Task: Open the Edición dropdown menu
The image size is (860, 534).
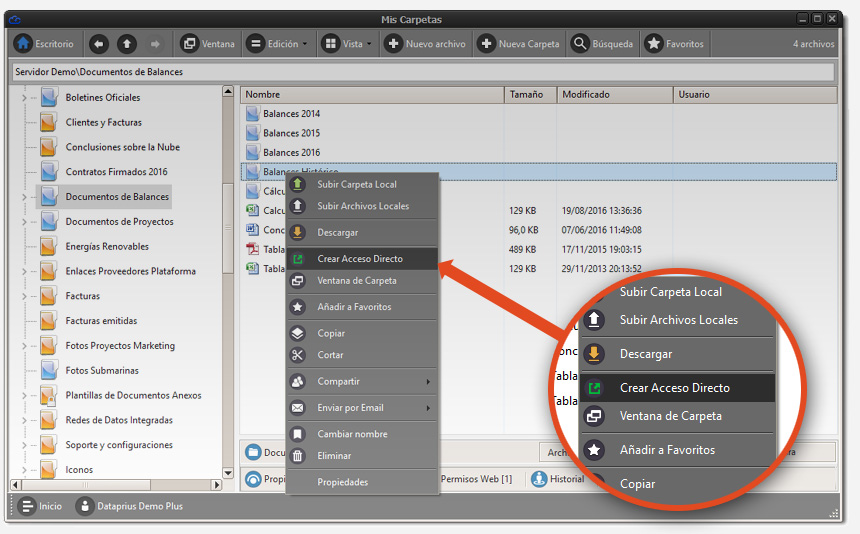Action: coord(278,44)
